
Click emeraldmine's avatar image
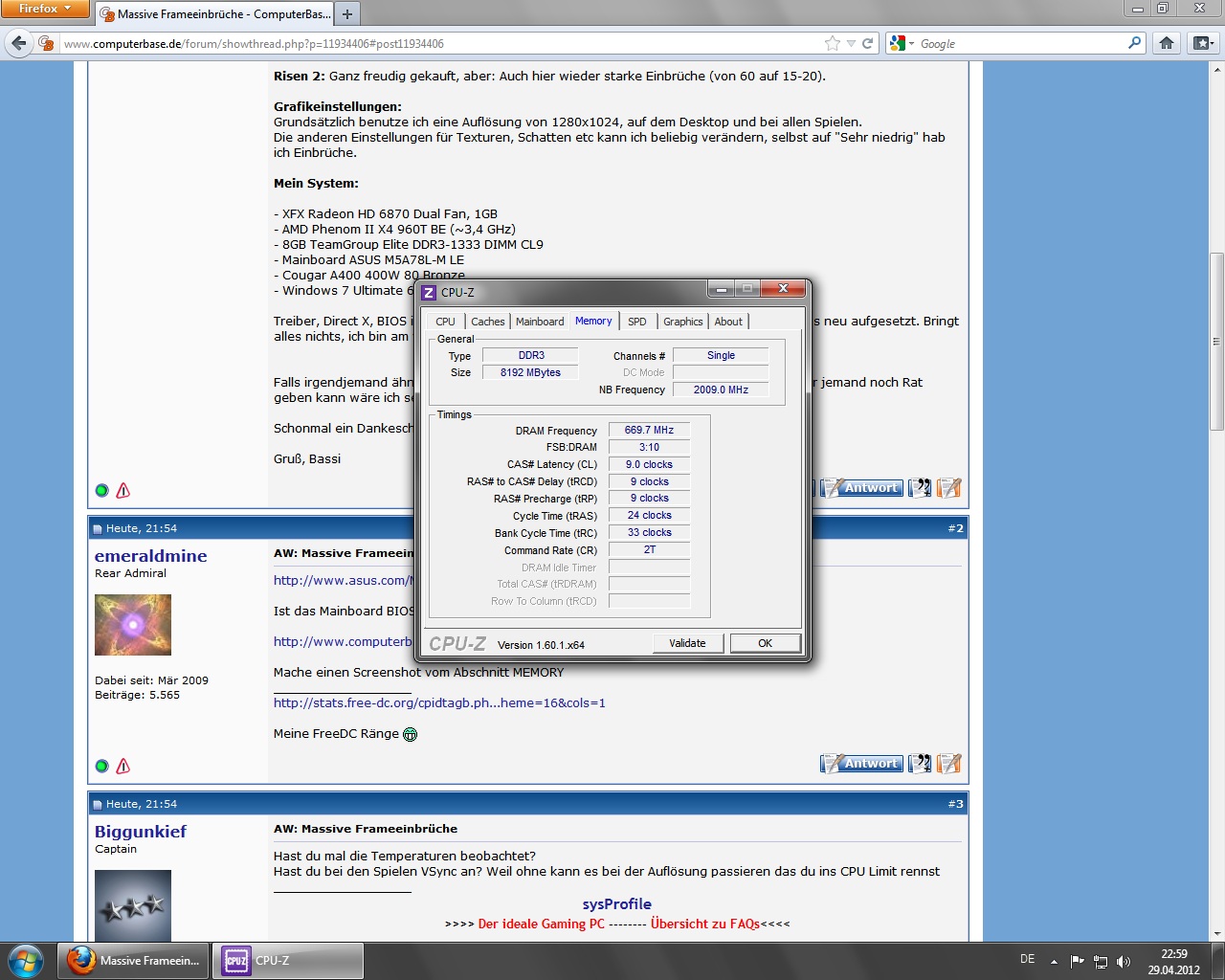133,625
